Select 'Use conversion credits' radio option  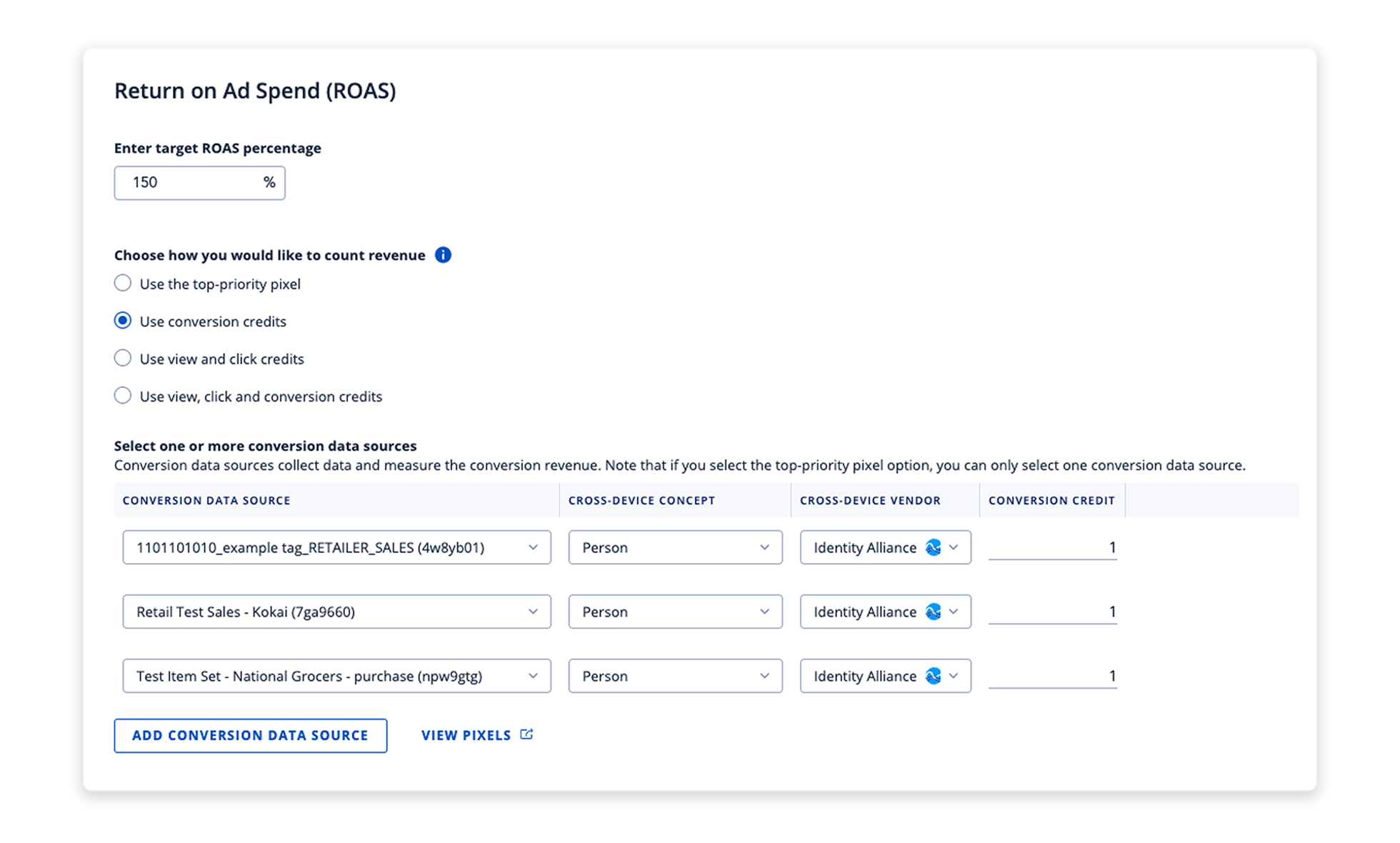point(123,321)
